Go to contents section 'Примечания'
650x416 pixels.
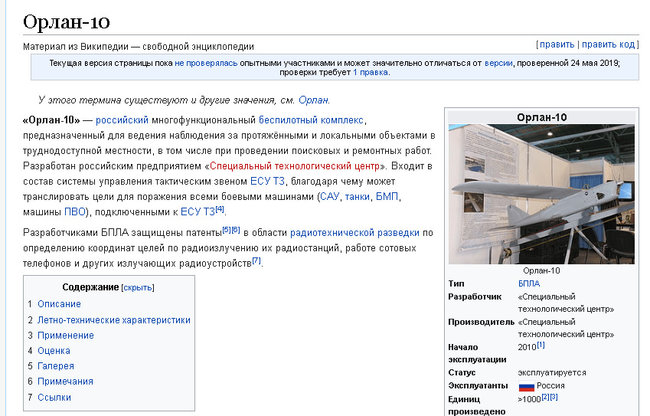(65, 381)
